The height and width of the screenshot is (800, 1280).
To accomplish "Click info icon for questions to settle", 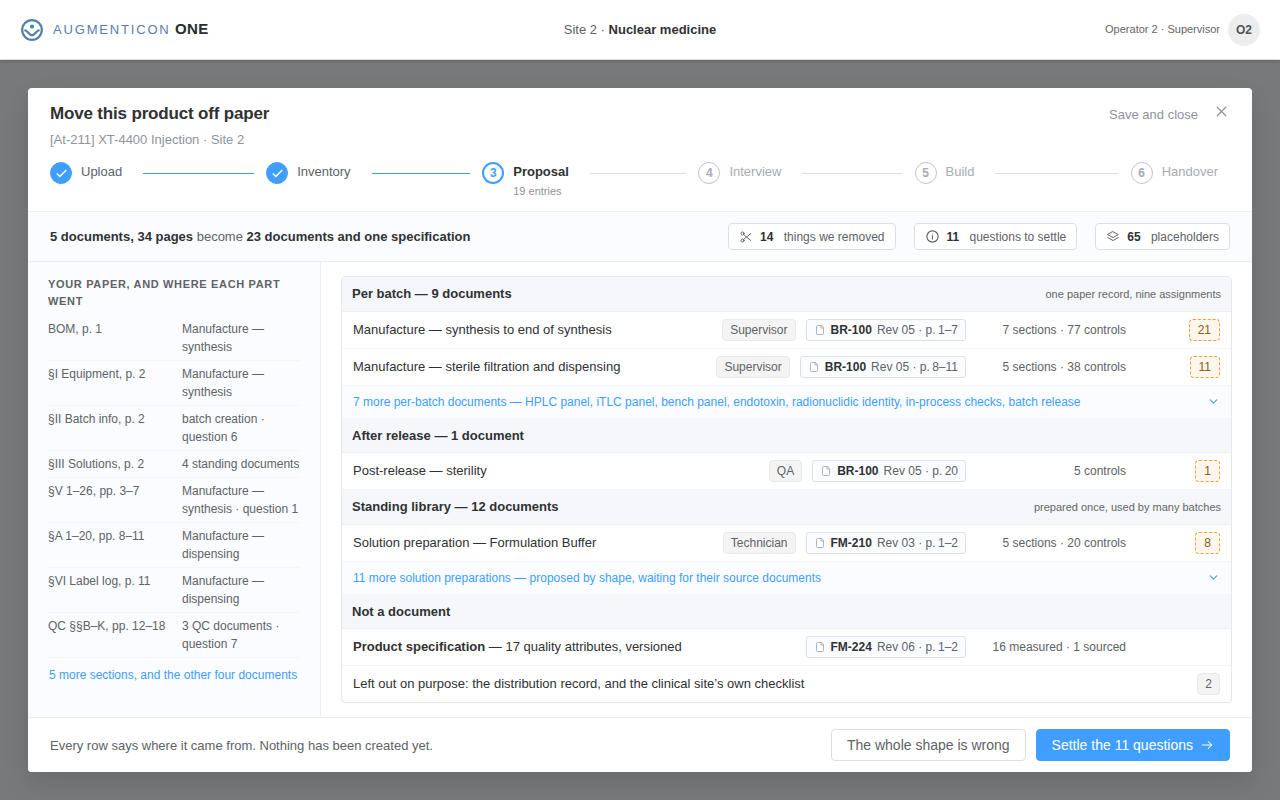I will [932, 237].
